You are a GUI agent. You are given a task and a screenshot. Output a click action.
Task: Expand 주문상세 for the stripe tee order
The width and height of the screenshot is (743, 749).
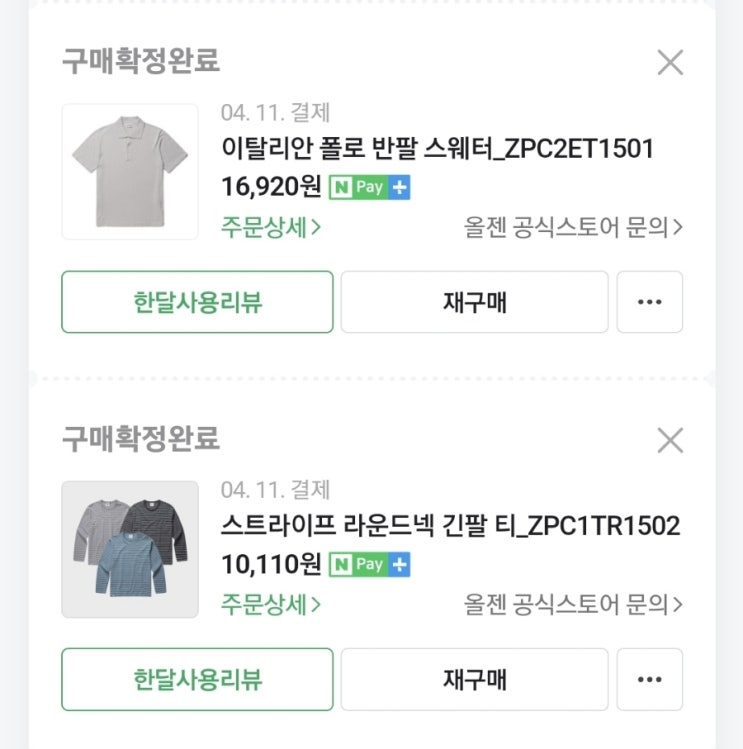coord(271,604)
